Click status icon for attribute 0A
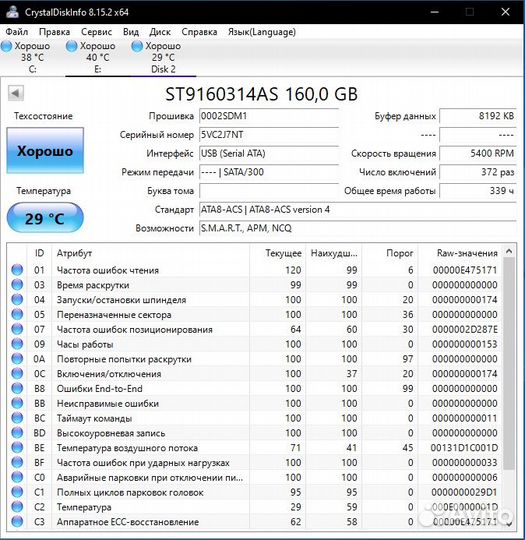525x540 pixels. (x=17, y=359)
